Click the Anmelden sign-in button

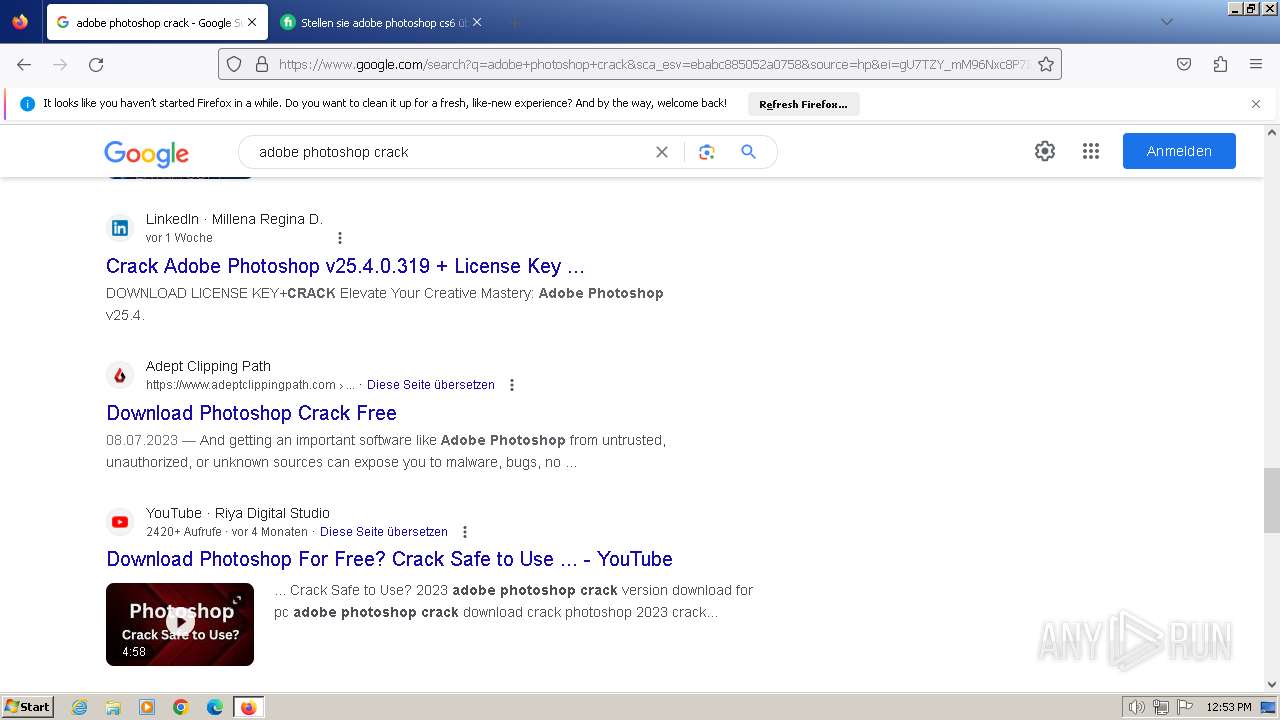[x=1179, y=151]
